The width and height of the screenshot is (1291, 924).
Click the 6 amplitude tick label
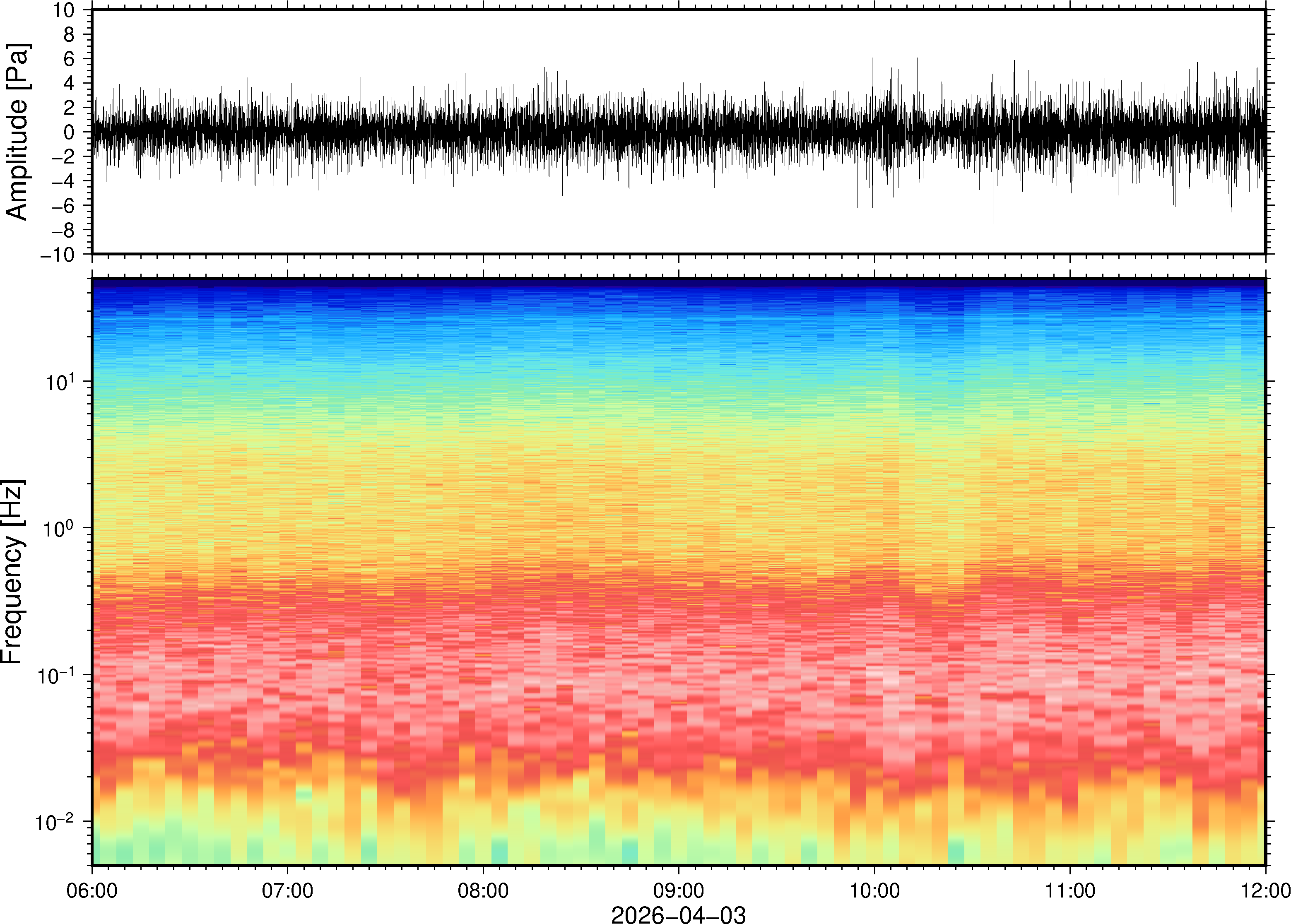(69, 59)
